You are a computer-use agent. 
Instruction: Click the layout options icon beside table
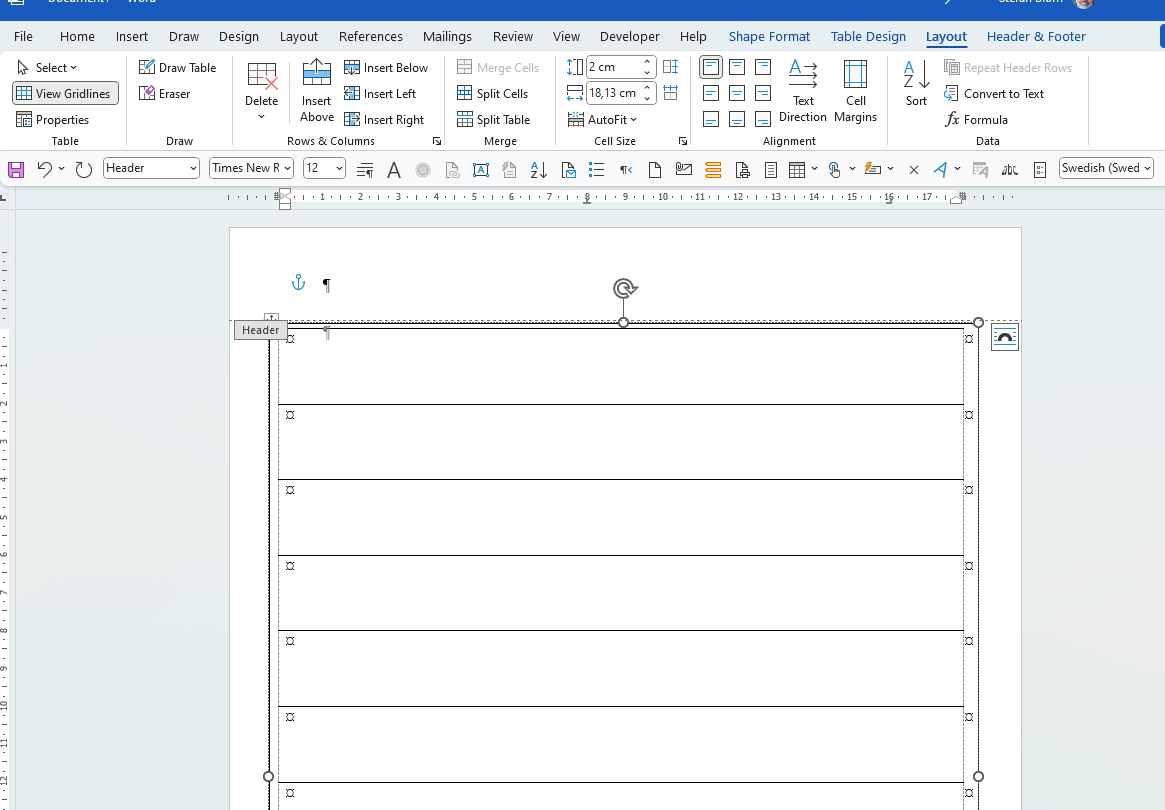(x=1004, y=338)
